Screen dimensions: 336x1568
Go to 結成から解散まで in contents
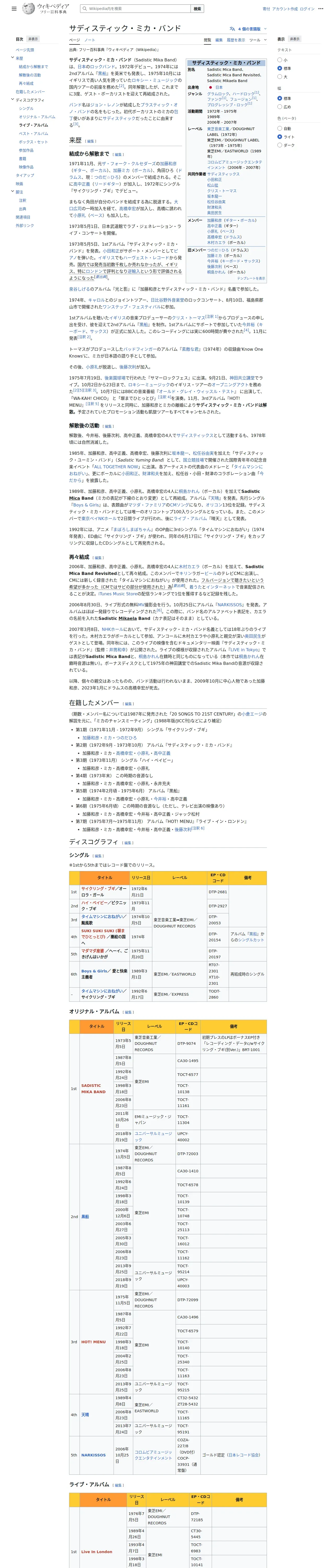pyautogui.click(x=33, y=67)
